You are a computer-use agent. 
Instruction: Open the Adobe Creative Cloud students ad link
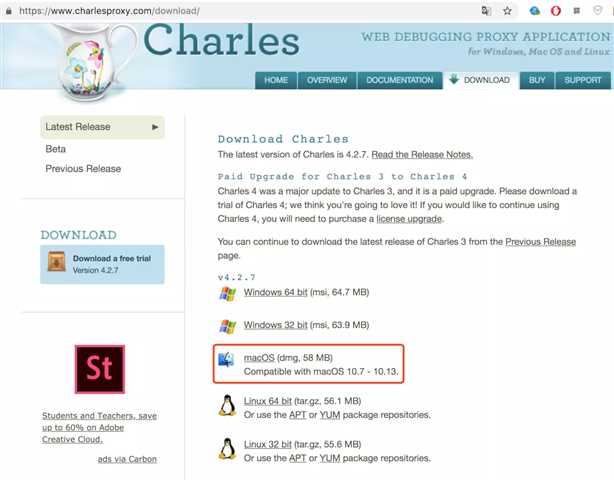click(99, 428)
